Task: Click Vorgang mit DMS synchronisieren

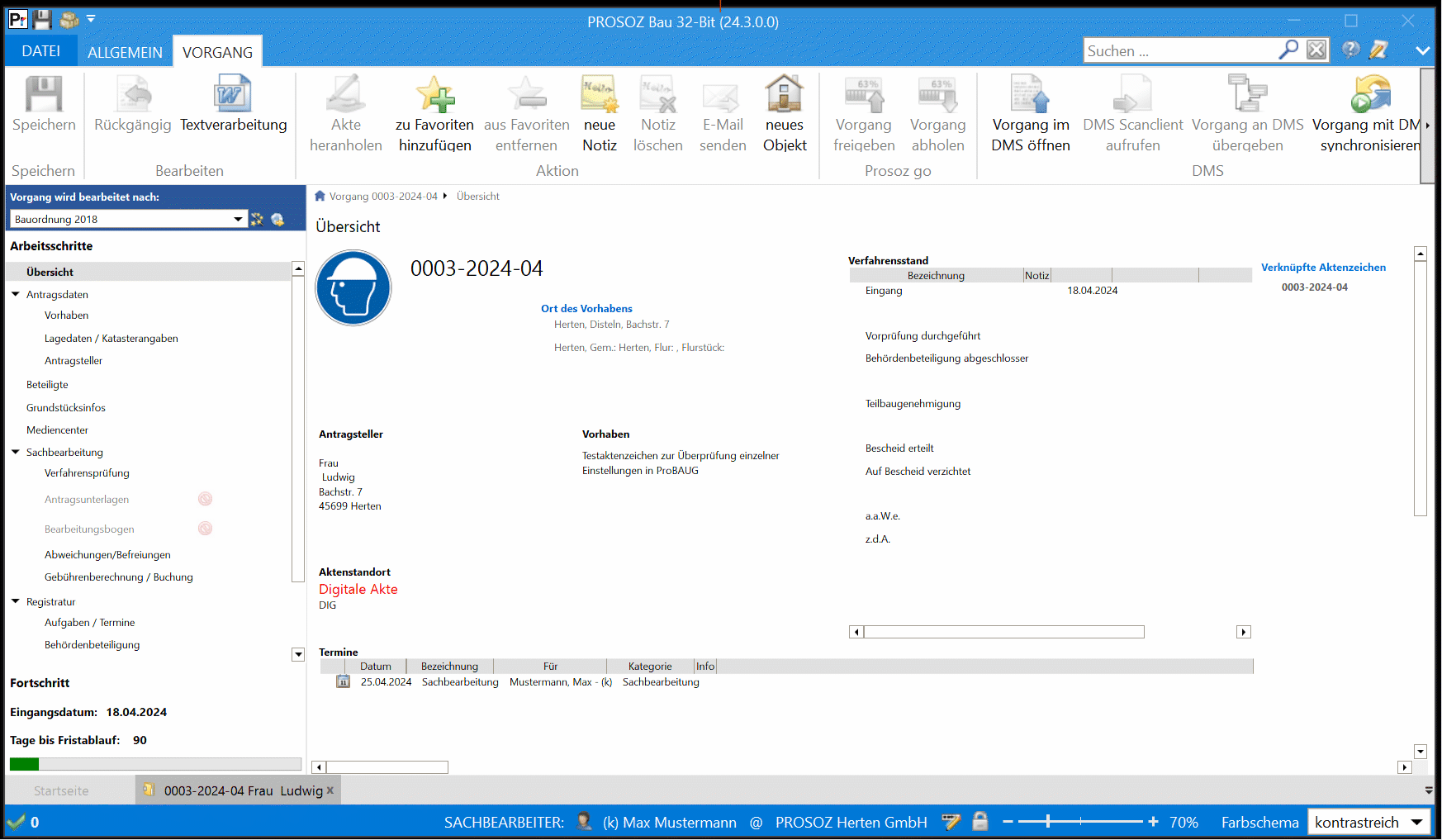Action: tap(1367, 114)
